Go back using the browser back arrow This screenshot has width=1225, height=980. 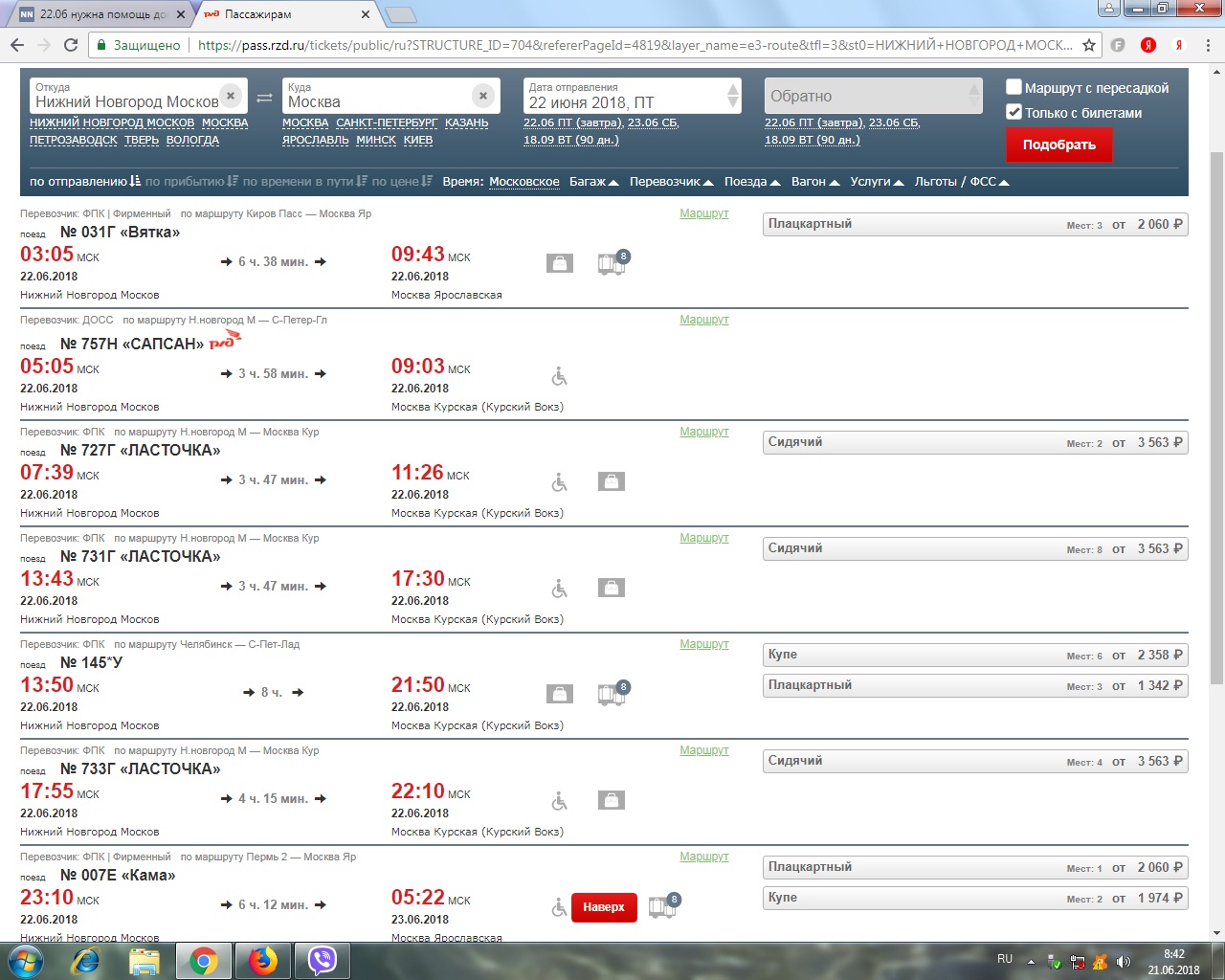pos(17,45)
